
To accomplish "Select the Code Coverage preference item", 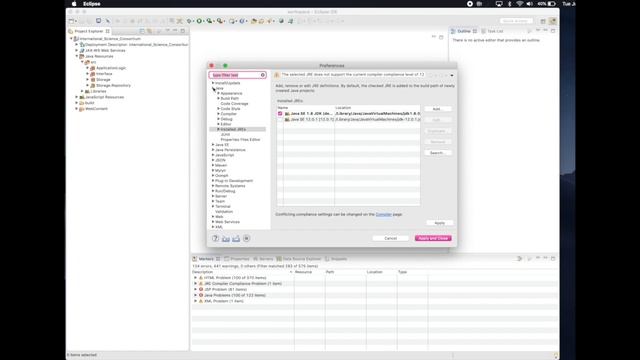I will (234, 104).
